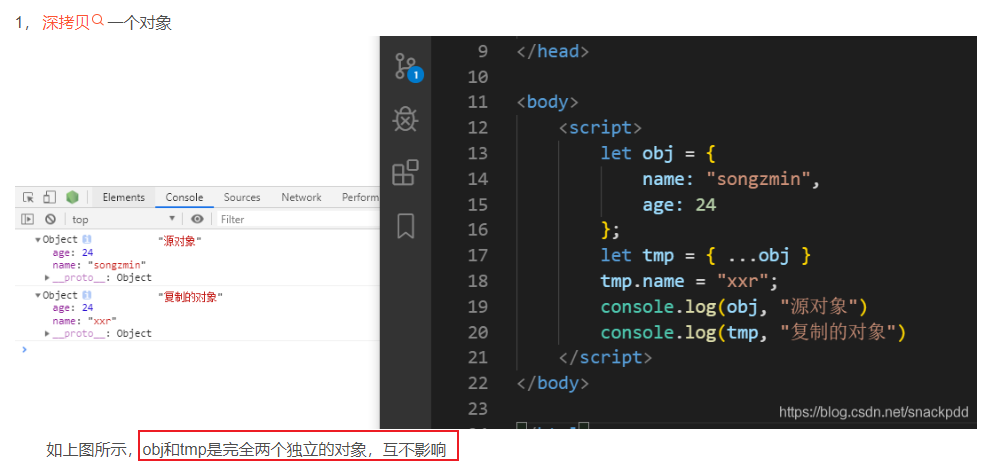
Task: Click the "复制的对象" console string
Action: (x=191, y=297)
